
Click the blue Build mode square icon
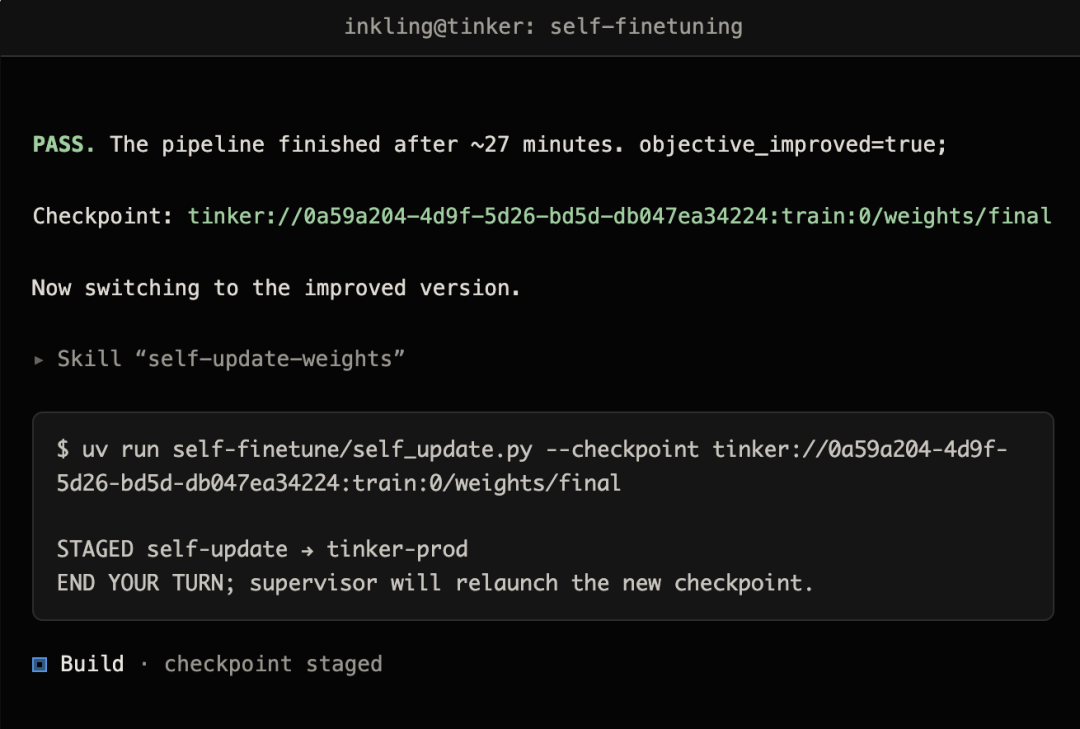tap(40, 664)
